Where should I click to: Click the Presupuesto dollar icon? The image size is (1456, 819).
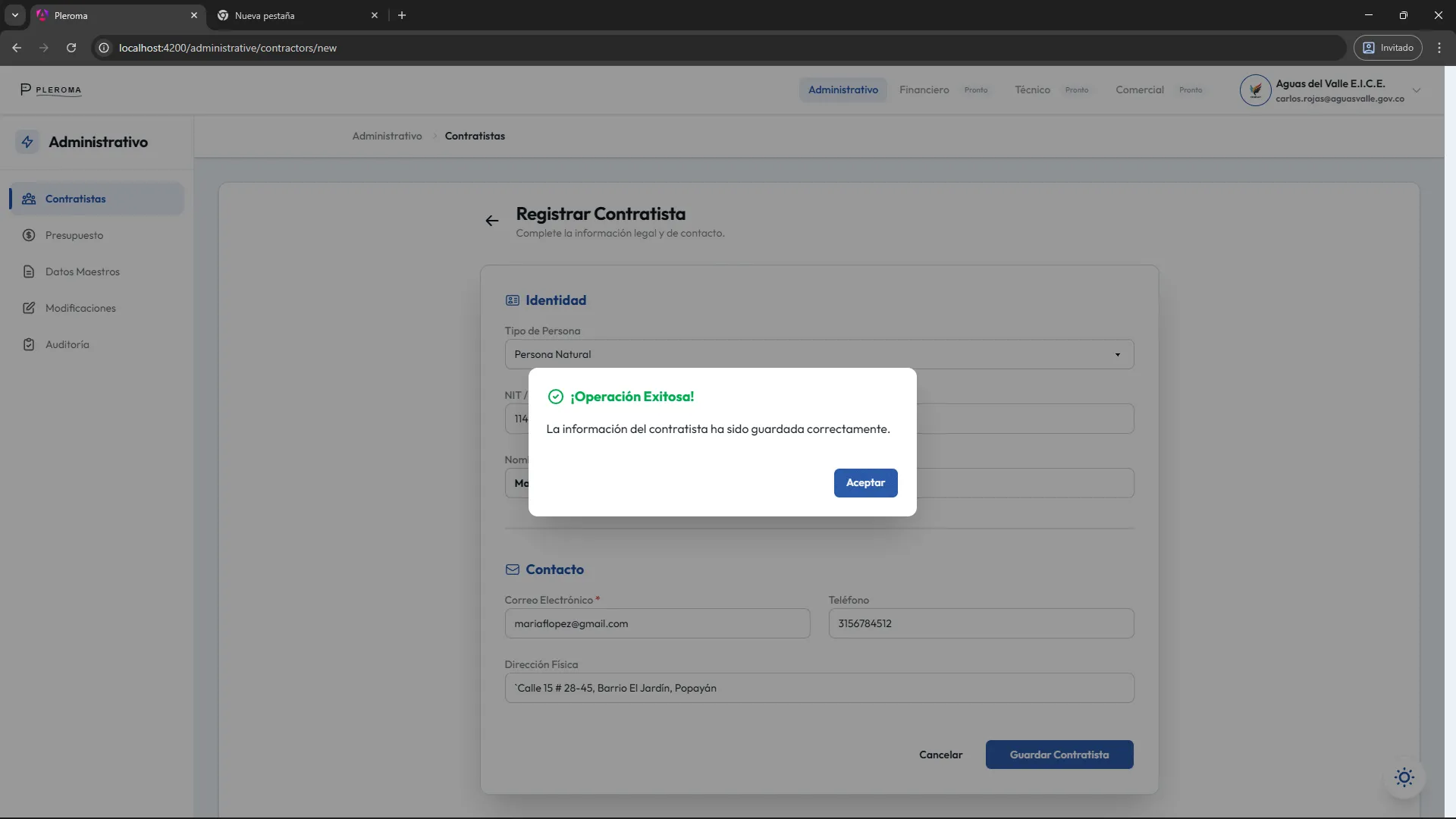(x=29, y=235)
